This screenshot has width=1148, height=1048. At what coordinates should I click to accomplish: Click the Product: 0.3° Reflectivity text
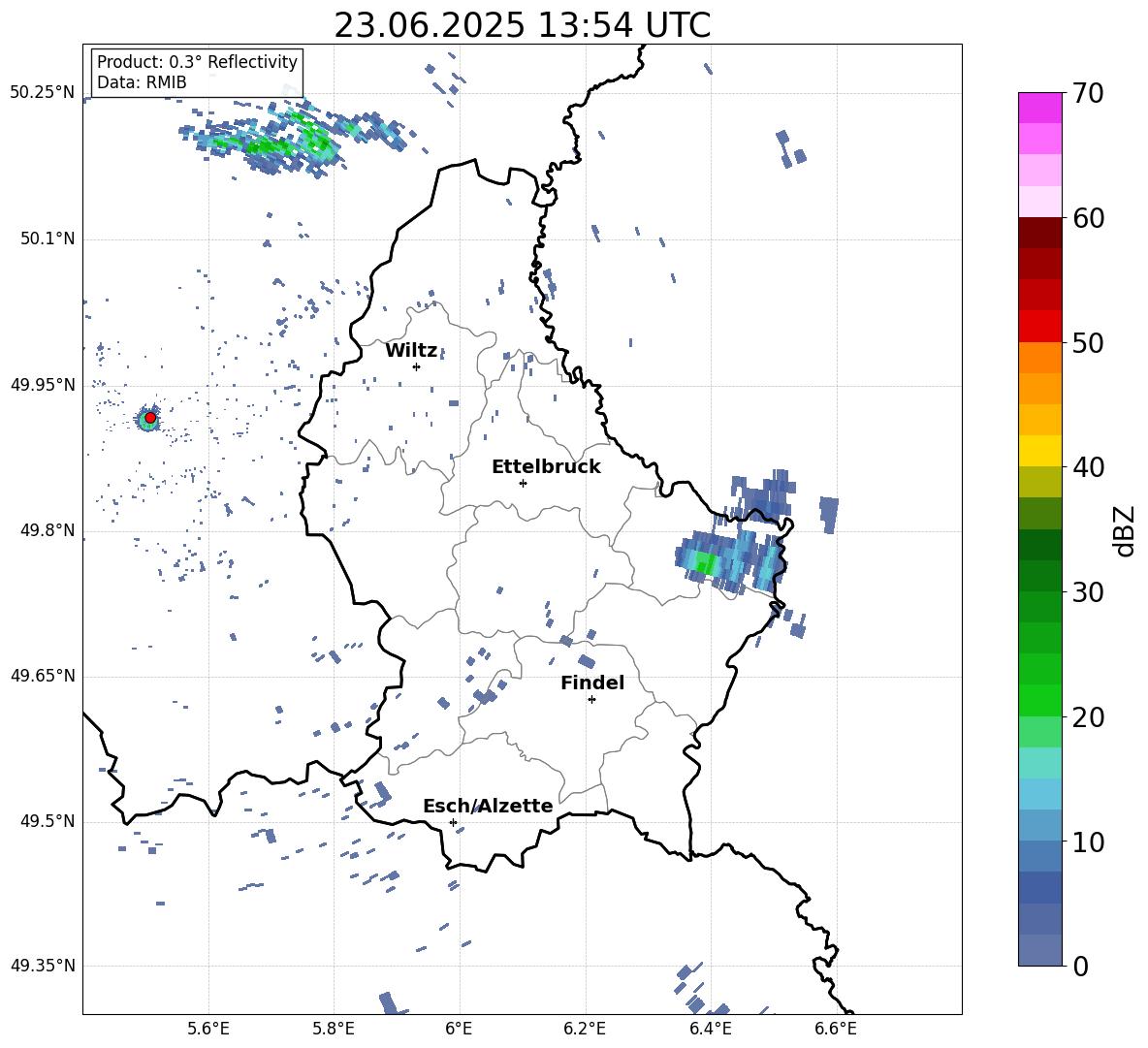point(197,61)
